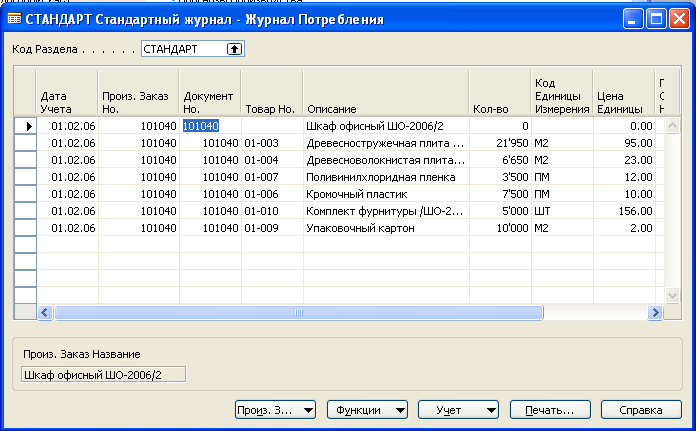Click unit price cell 12.00
The width and height of the screenshot is (696, 431).
tap(624, 177)
